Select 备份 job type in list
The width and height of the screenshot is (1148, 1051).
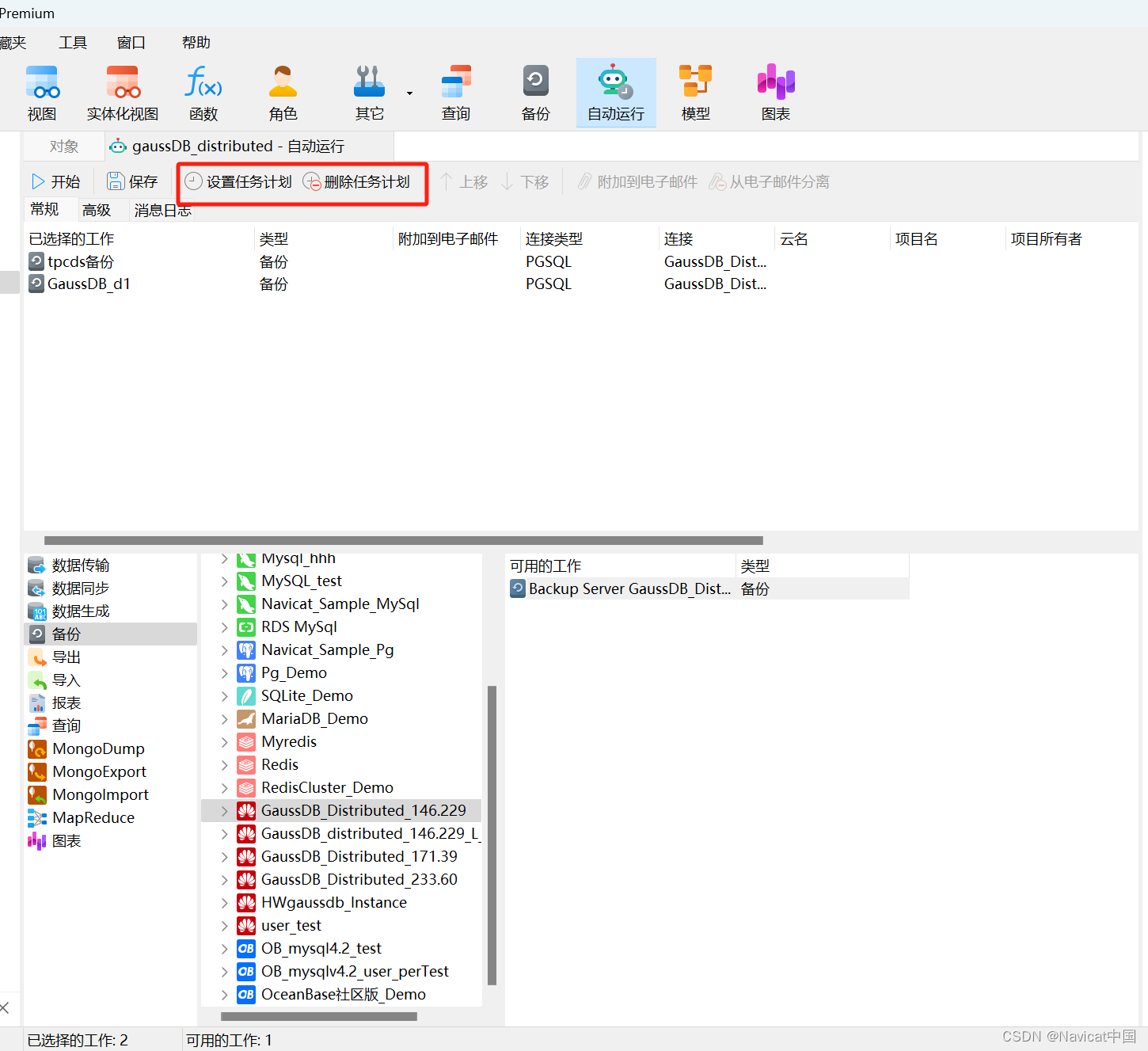pyautogui.click(x=111, y=634)
